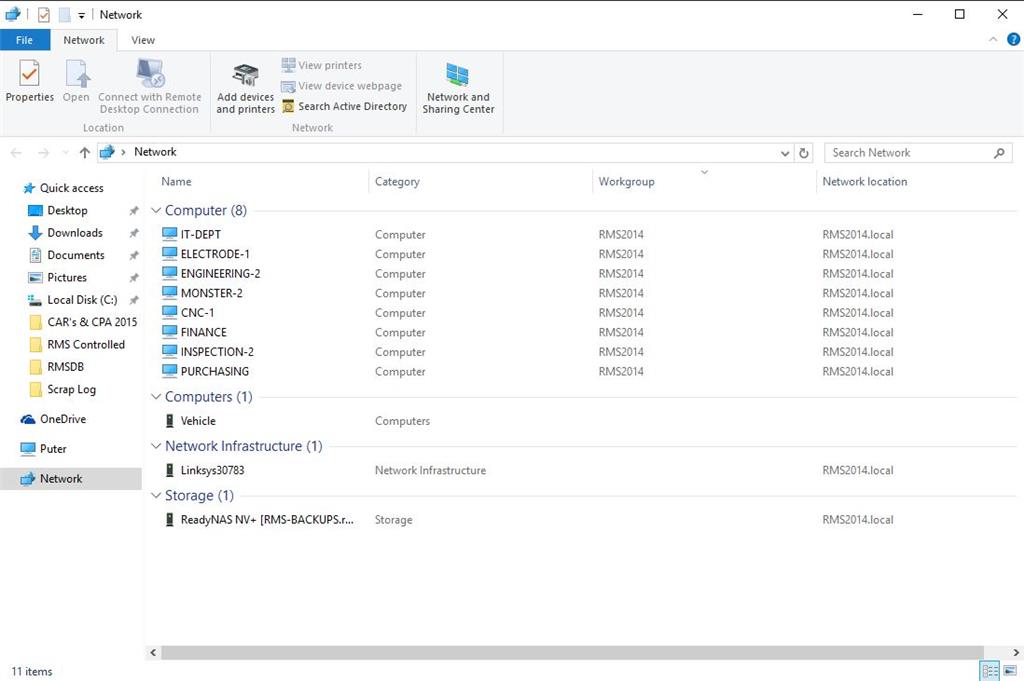Collapse the Network Infrastructure (1) group
Viewport: 1024px width, 681px height.
point(156,446)
